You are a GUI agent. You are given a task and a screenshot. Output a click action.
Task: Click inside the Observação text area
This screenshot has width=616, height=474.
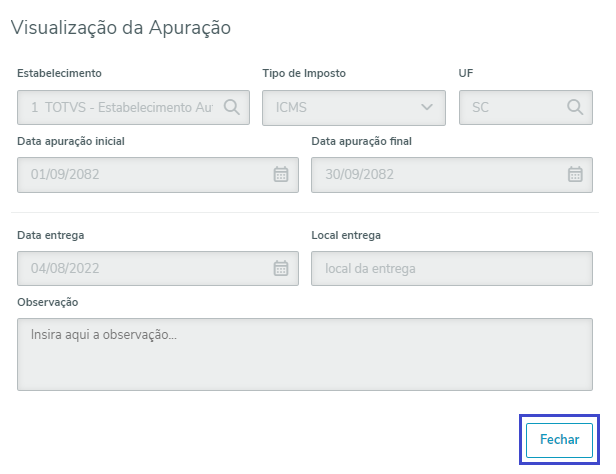click(305, 353)
